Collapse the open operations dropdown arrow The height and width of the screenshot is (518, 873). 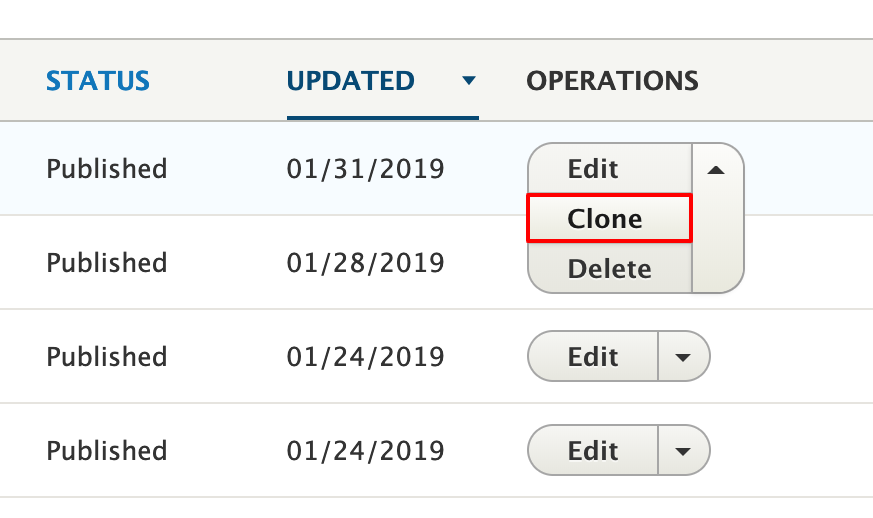click(716, 170)
